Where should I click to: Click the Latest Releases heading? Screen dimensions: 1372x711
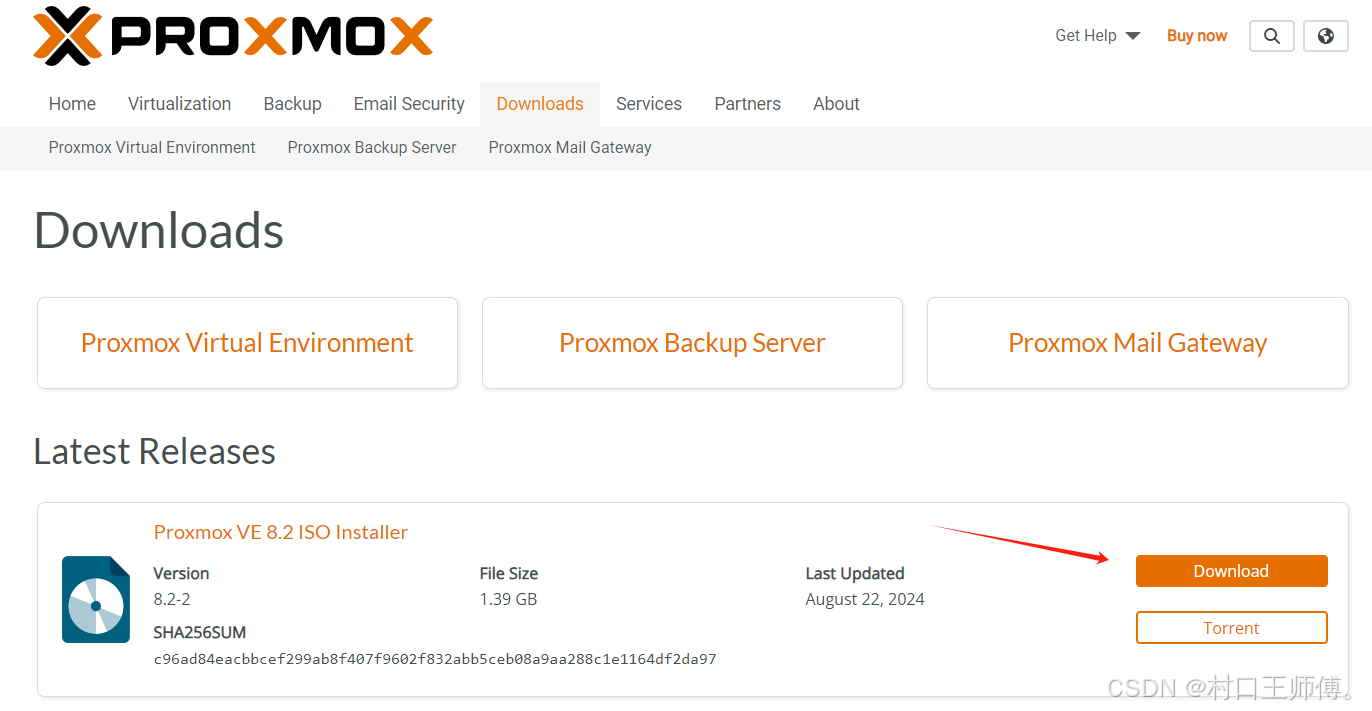coord(155,451)
